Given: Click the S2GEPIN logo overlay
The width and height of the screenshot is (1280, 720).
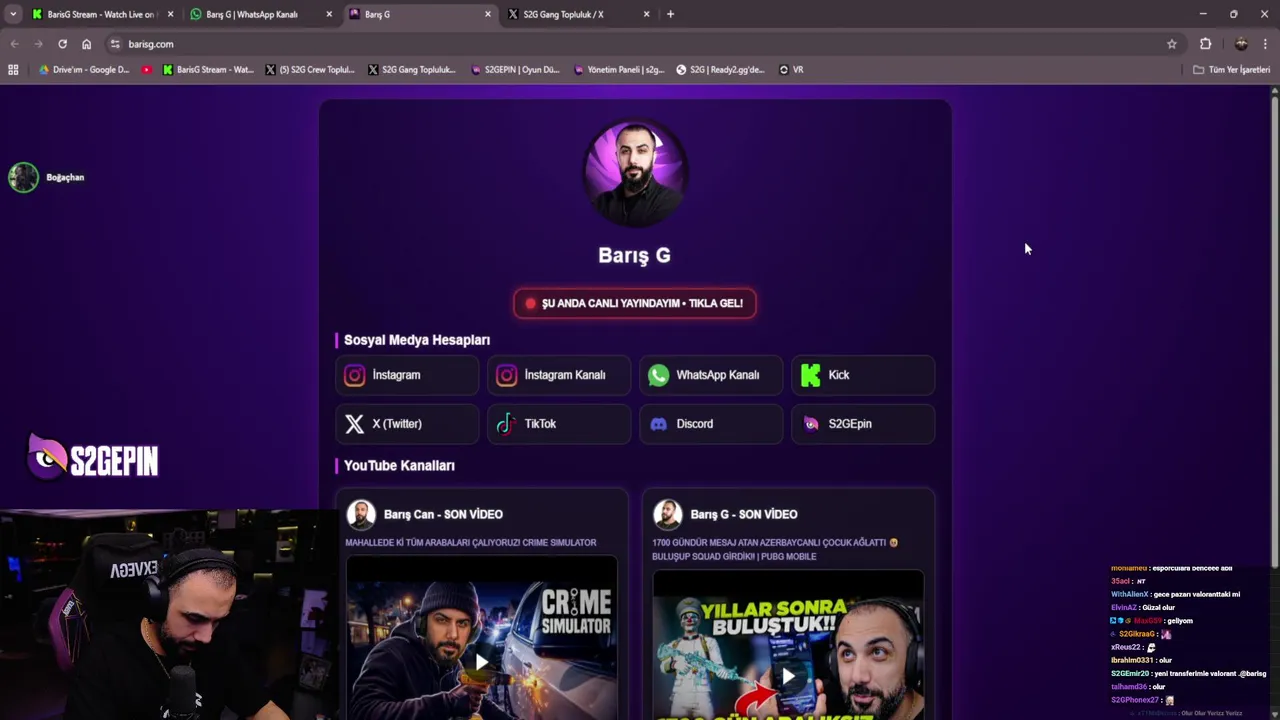Looking at the screenshot, I should (93, 459).
